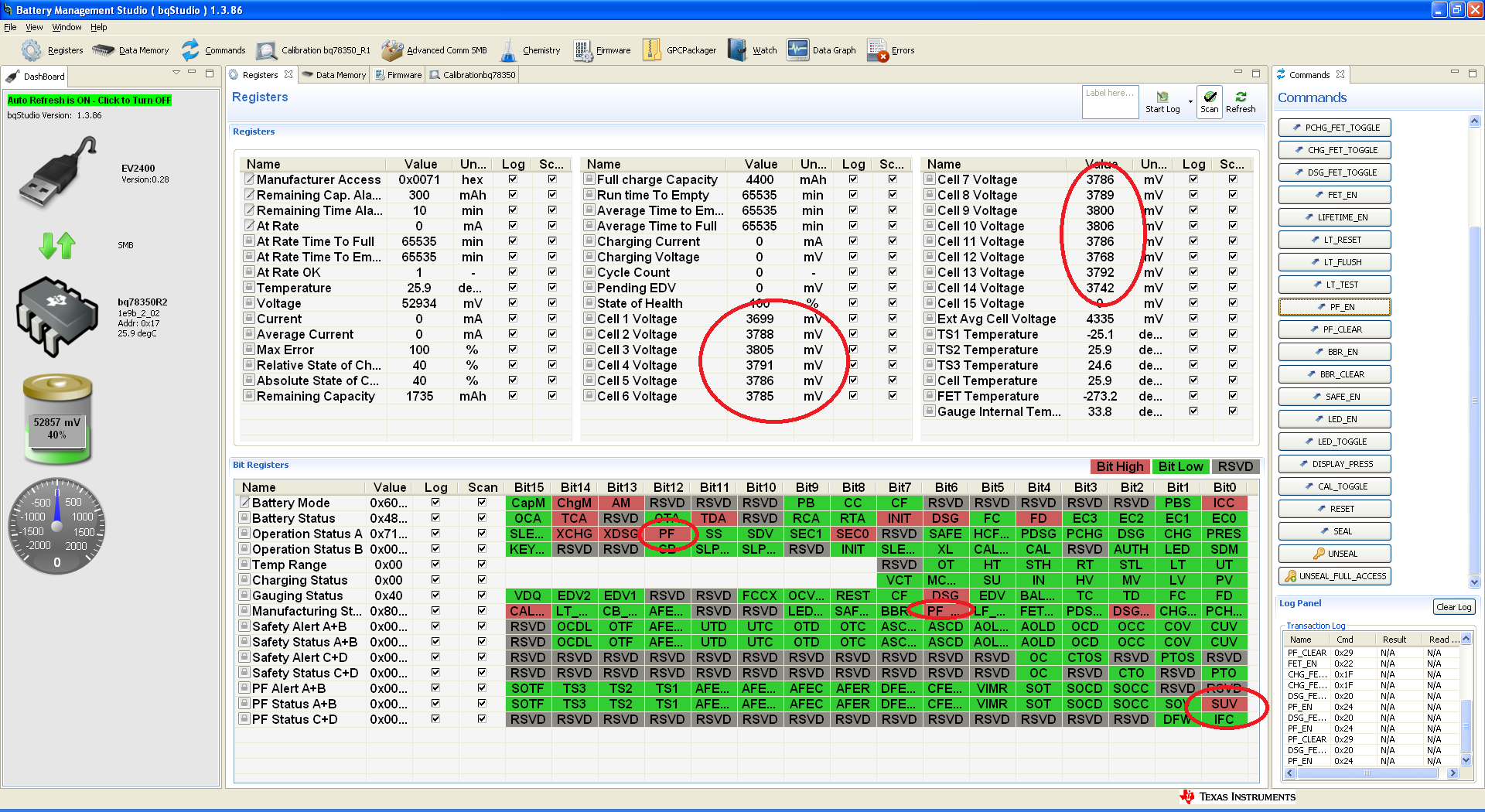Click the RESET command button

click(1334, 509)
